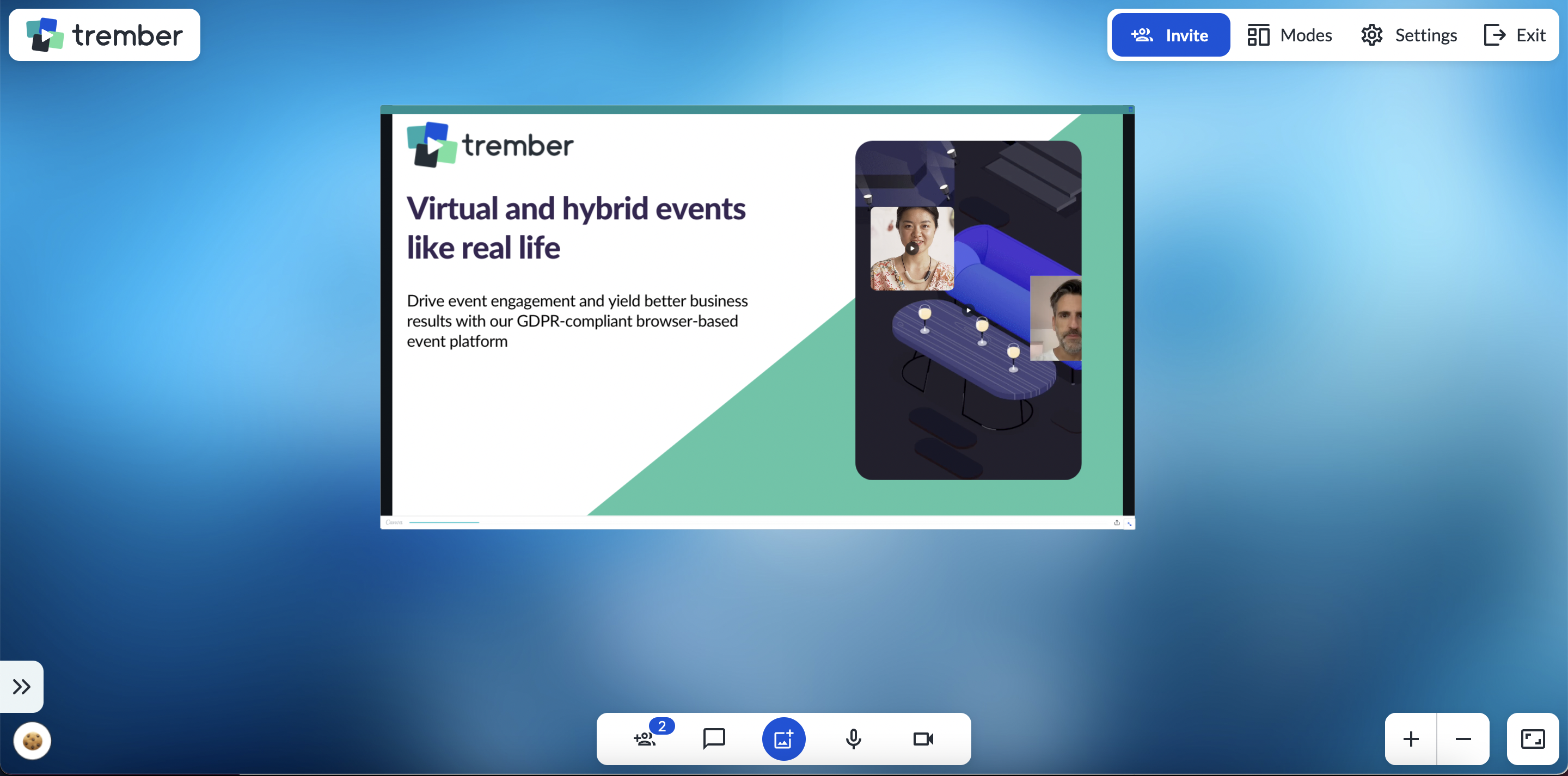Image resolution: width=1568 pixels, height=776 pixels.
Task: Delete the embedded content via trash icon
Action: pyautogui.click(x=1131, y=109)
